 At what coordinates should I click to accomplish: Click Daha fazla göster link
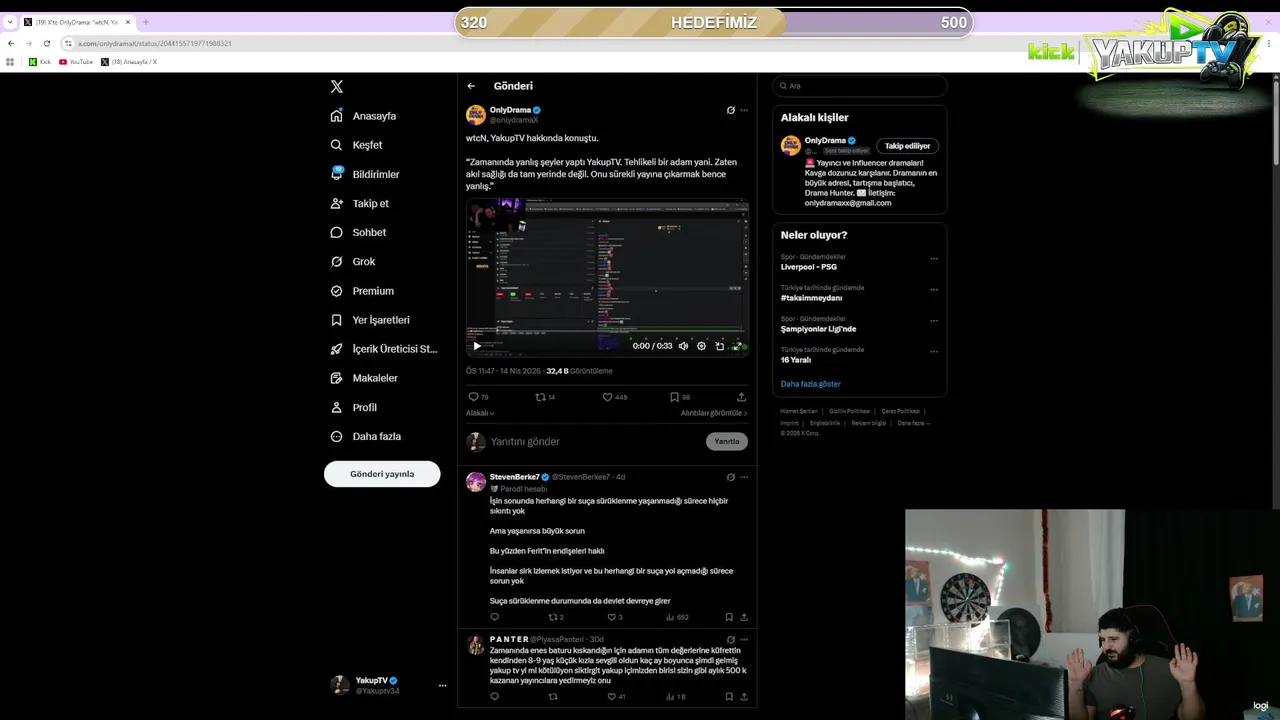(811, 384)
